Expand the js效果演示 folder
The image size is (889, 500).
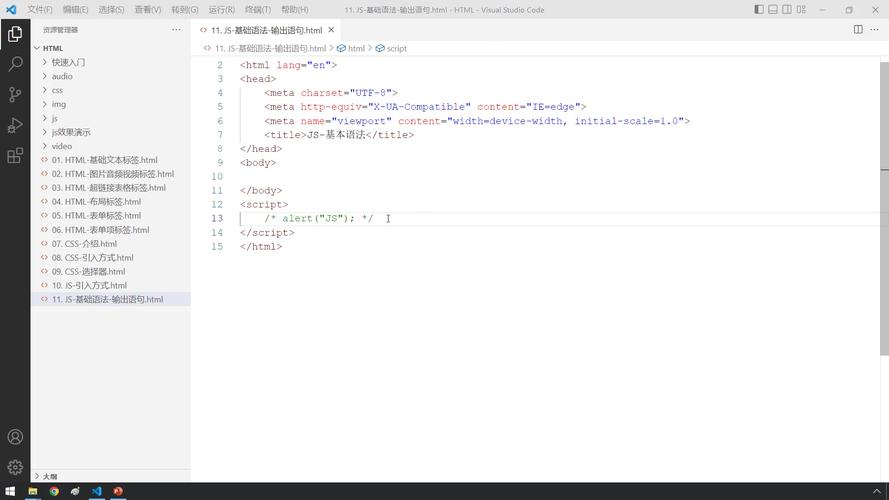[x=45, y=132]
